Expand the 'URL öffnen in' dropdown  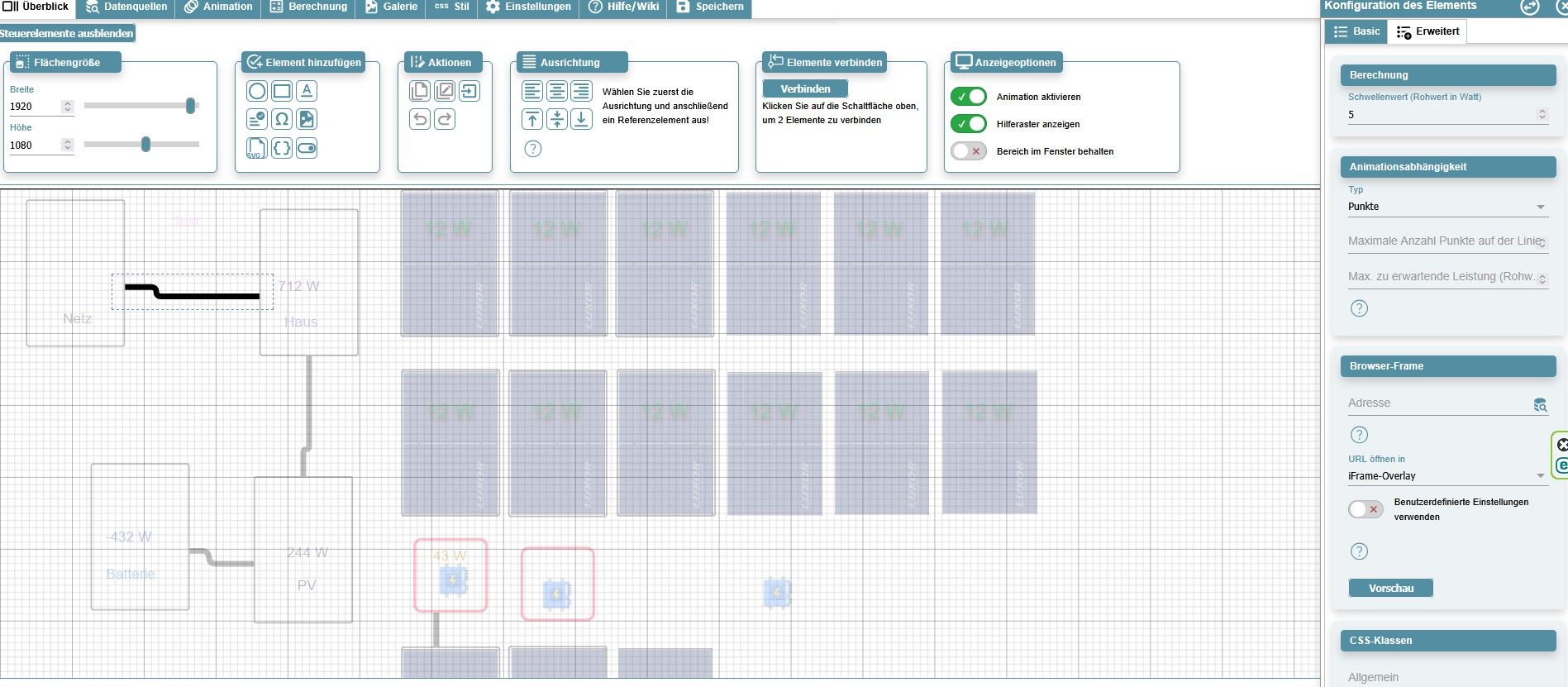(1446, 476)
